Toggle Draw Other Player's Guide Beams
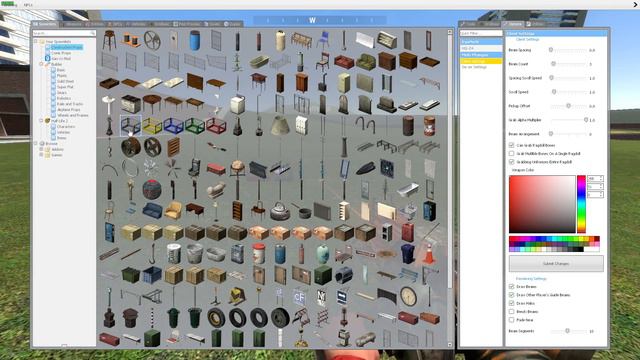The width and height of the screenshot is (640, 360). (511, 295)
